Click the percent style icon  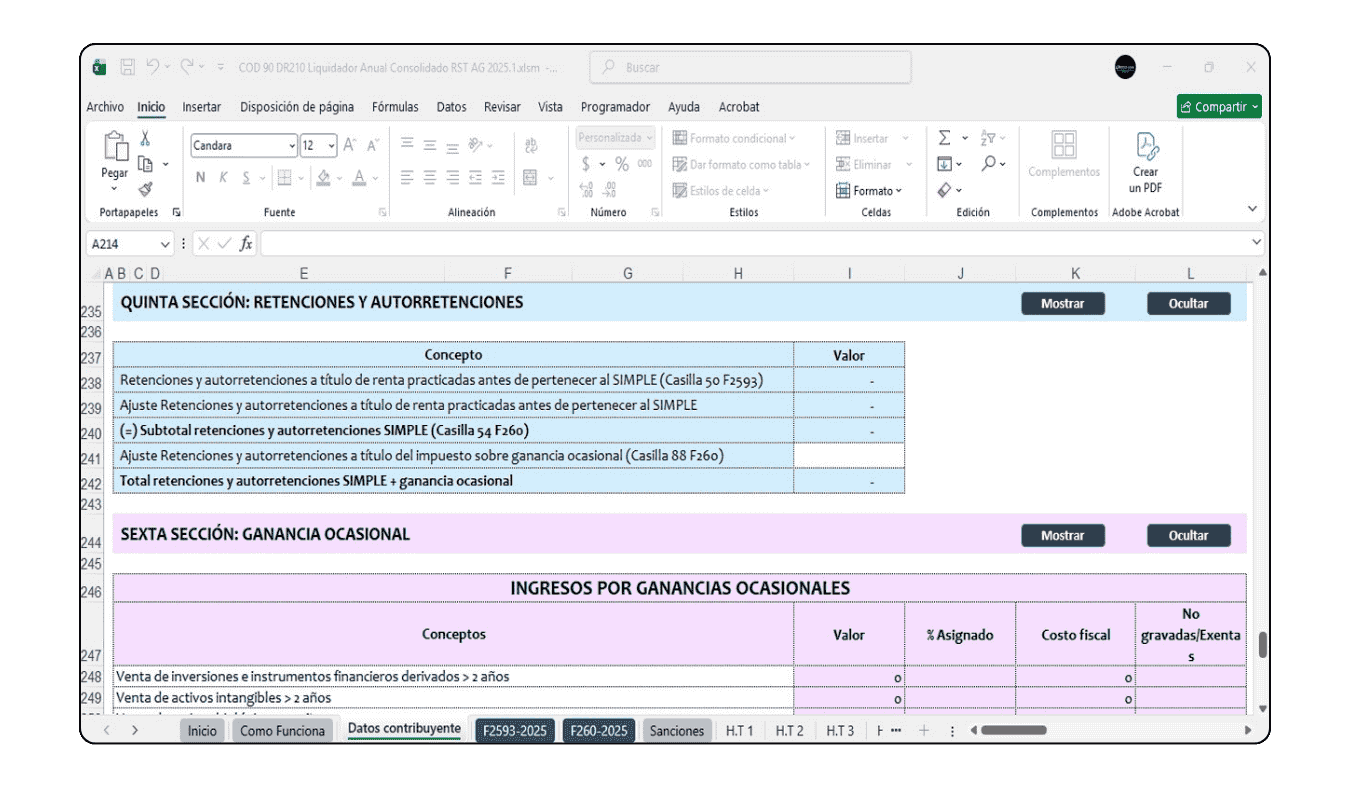pyautogui.click(x=621, y=164)
